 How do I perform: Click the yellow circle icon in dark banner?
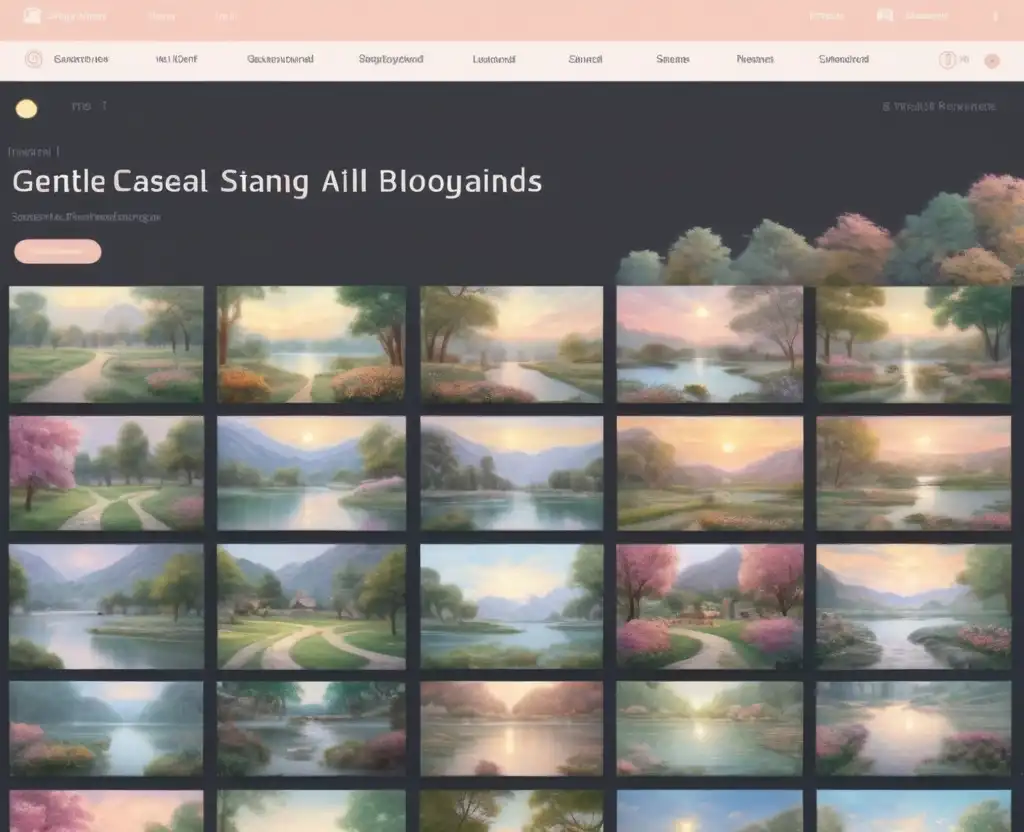(x=27, y=109)
